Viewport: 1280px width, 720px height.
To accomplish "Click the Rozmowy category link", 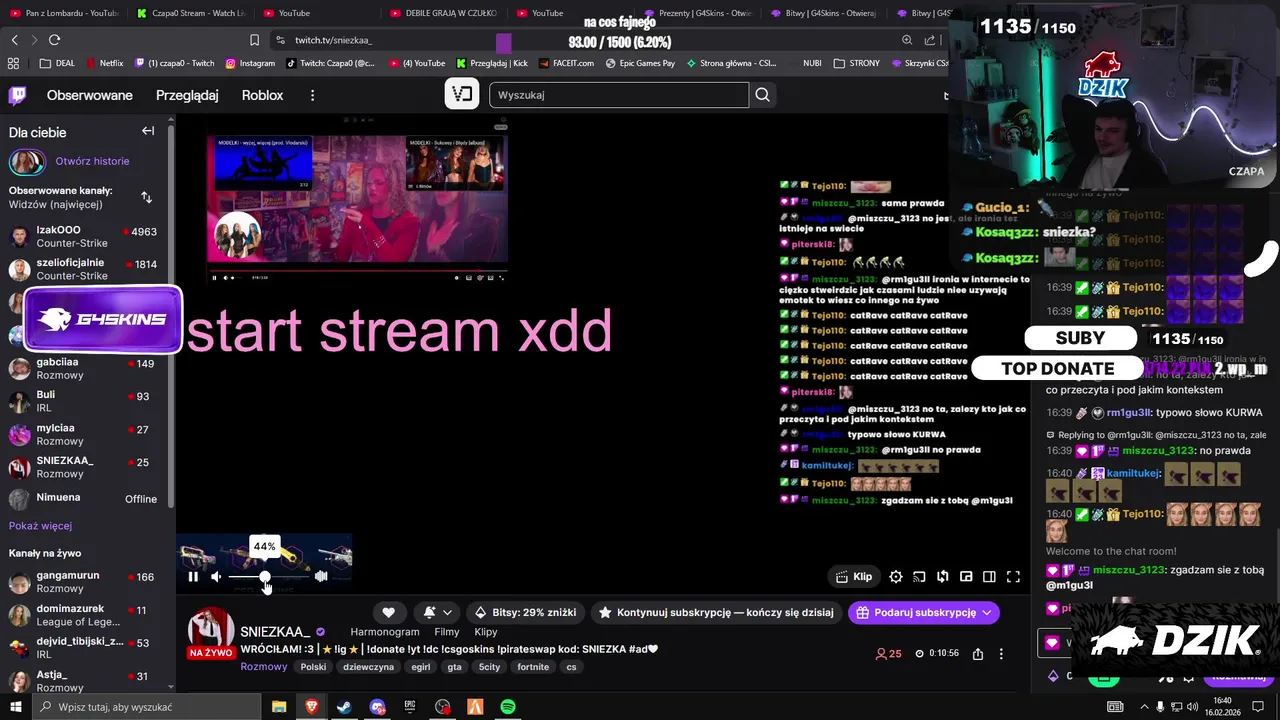I will (263, 666).
